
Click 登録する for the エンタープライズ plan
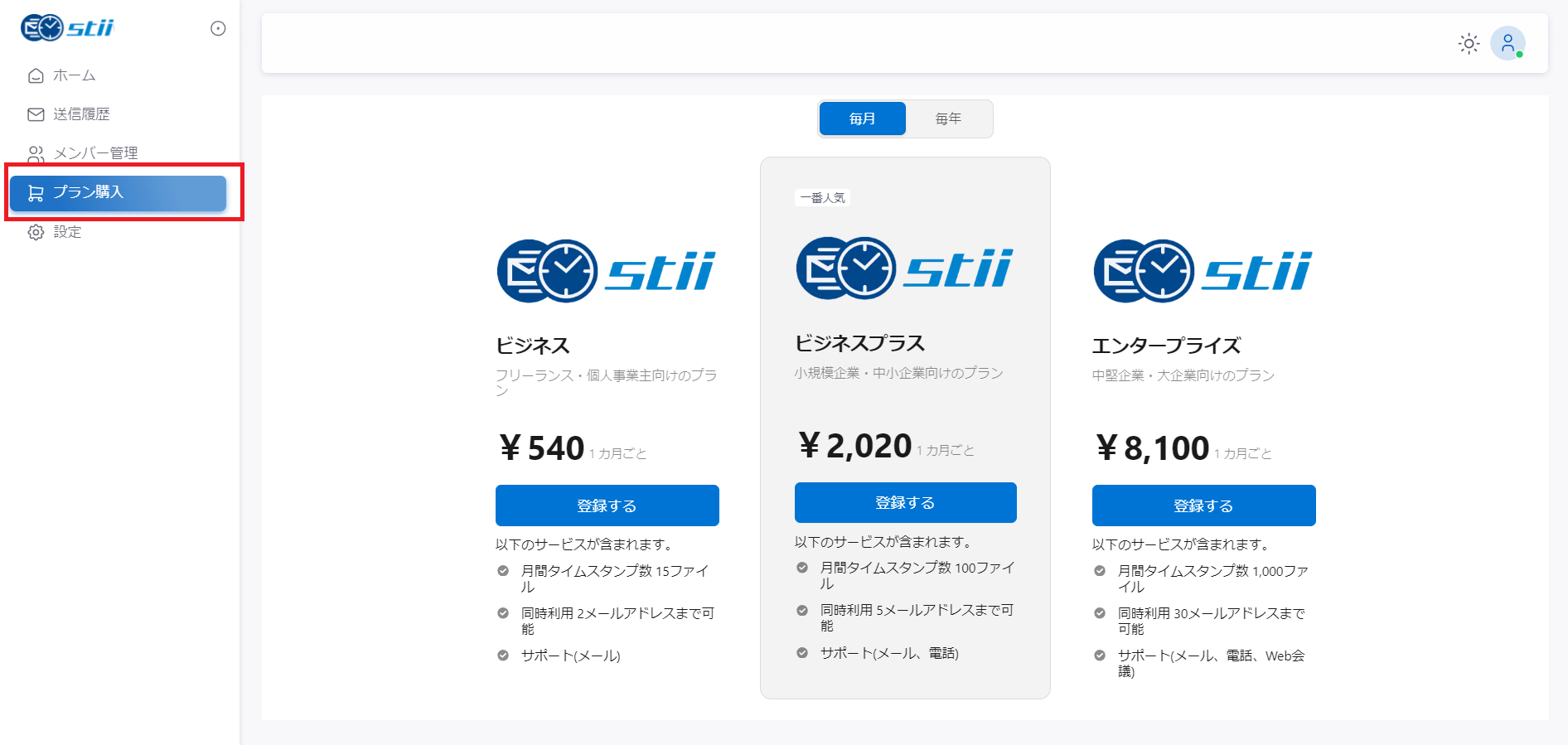click(x=1203, y=506)
